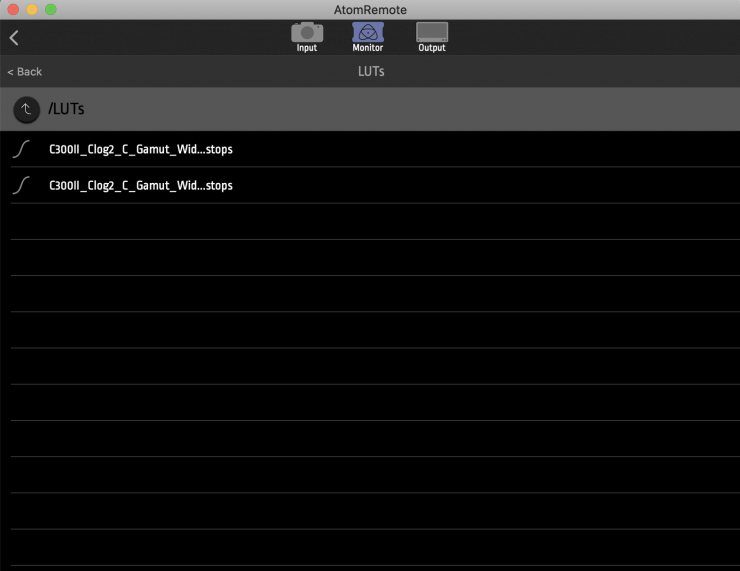
Task: Click the AtomRemote window title bar
Action: [x=369, y=9]
